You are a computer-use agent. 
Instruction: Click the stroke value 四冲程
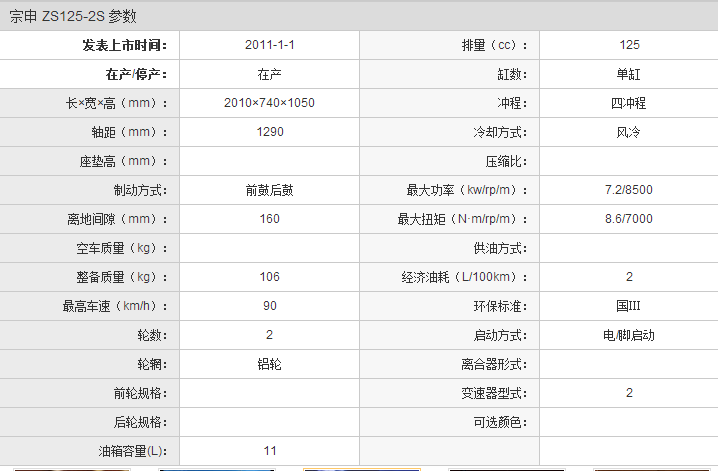(x=629, y=103)
